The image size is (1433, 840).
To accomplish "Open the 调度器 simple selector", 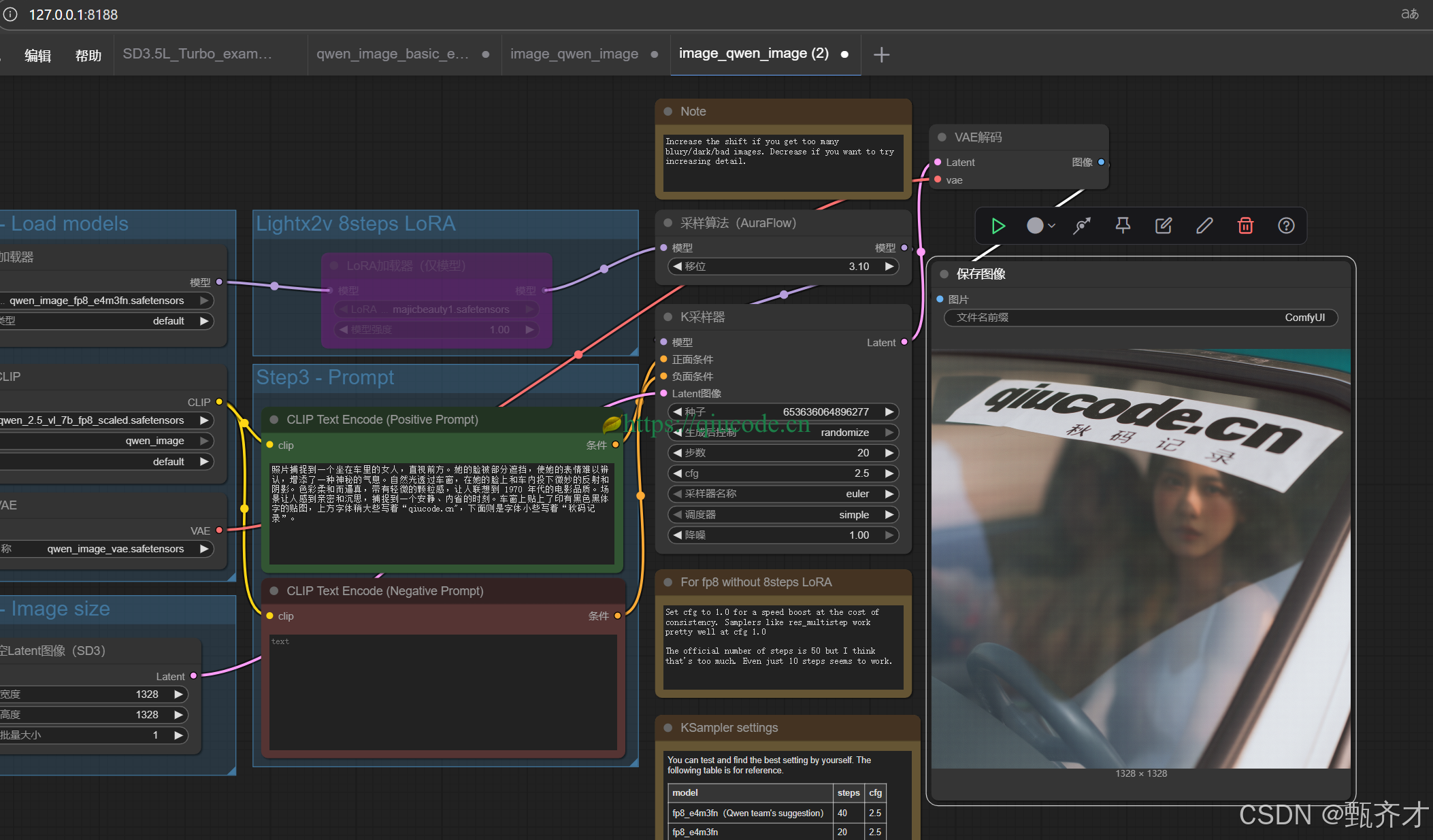I will pyautogui.click(x=783, y=515).
